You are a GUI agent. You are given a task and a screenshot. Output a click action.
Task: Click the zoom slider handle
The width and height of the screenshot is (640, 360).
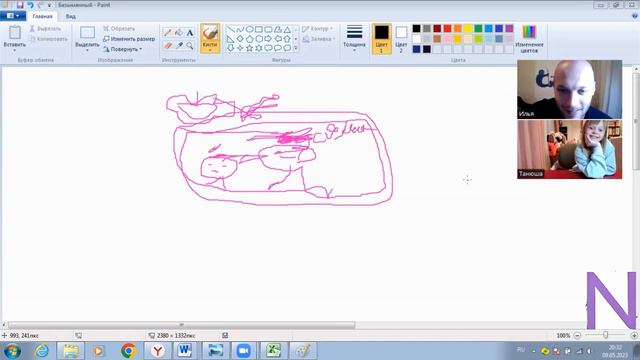[x=606, y=335]
